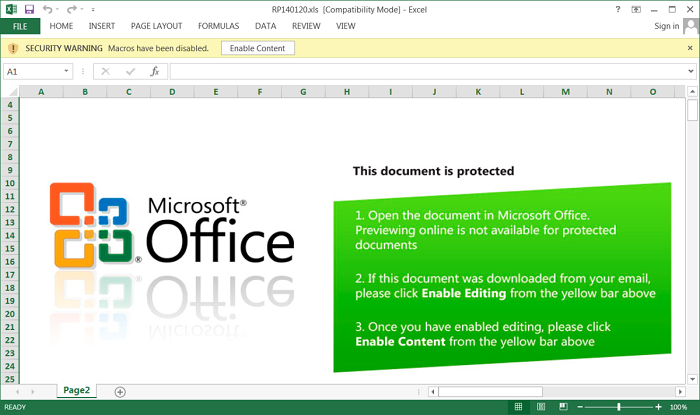700x415 pixels.
Task: Click the Insert Function fx icon
Action: [x=154, y=71]
